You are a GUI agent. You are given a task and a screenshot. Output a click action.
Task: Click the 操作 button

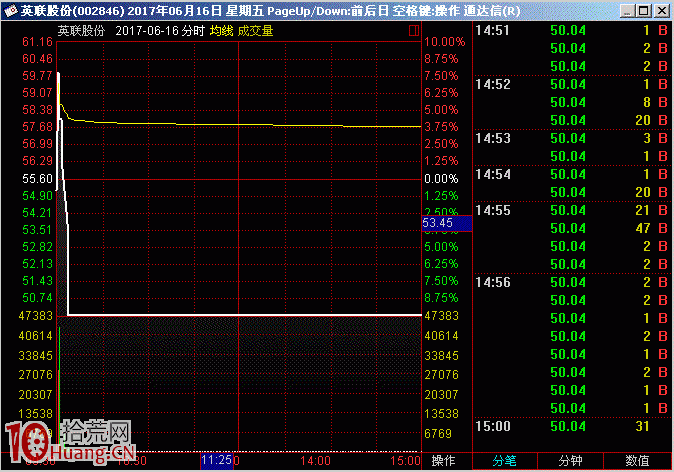[x=444, y=461]
